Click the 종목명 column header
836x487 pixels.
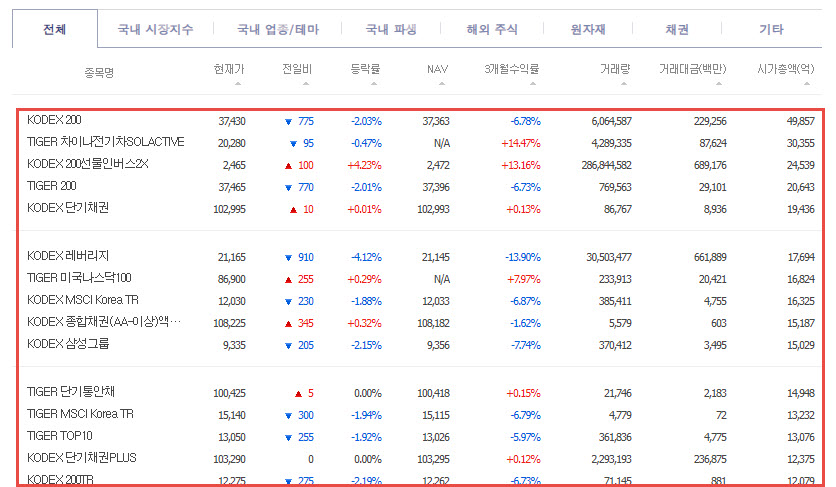tap(99, 72)
